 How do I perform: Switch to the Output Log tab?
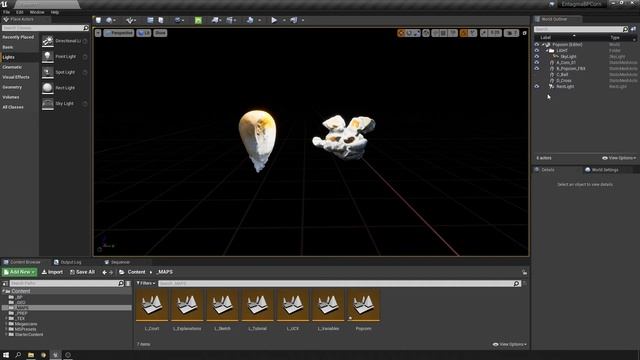68,262
